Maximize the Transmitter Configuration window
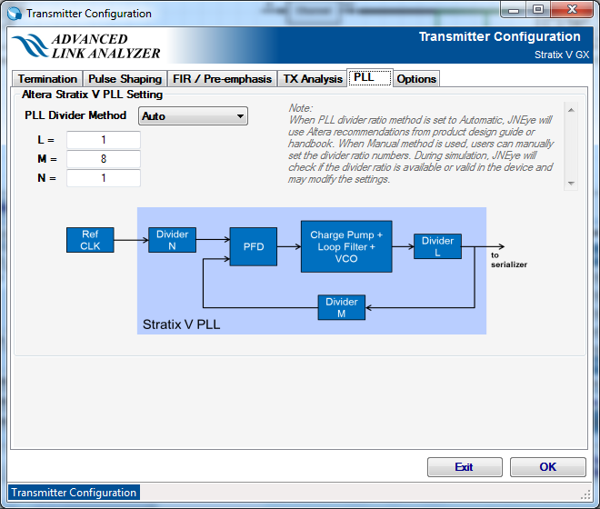 (x=538, y=10)
